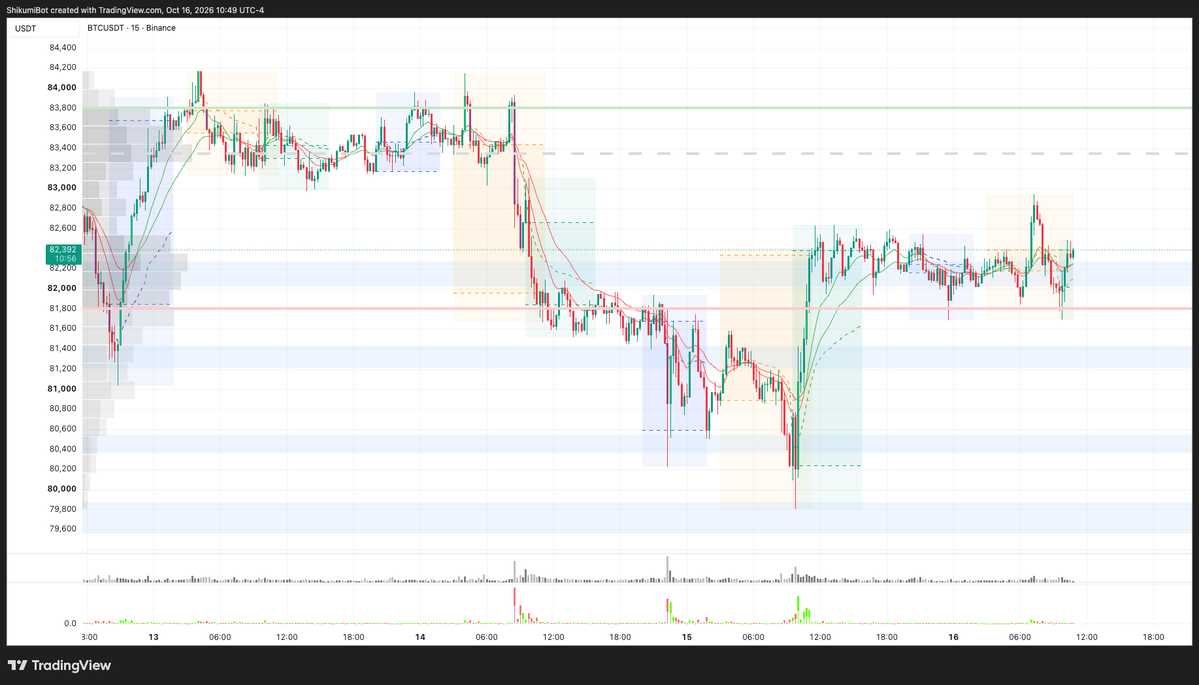The height and width of the screenshot is (685, 1199).
Task: Click the green 82,392 current price tag
Action: (x=63, y=254)
